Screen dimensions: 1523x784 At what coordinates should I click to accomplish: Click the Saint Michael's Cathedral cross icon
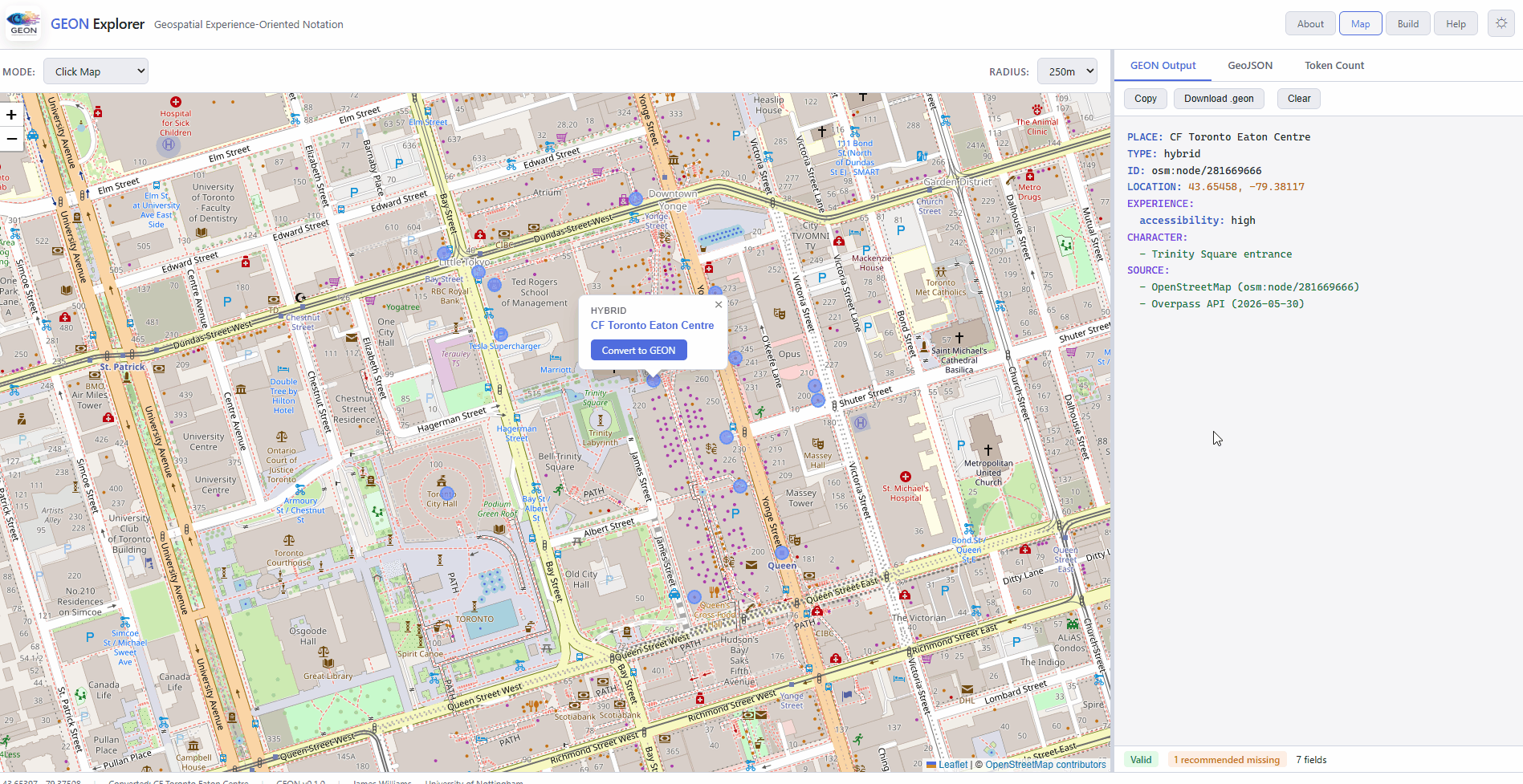(959, 338)
